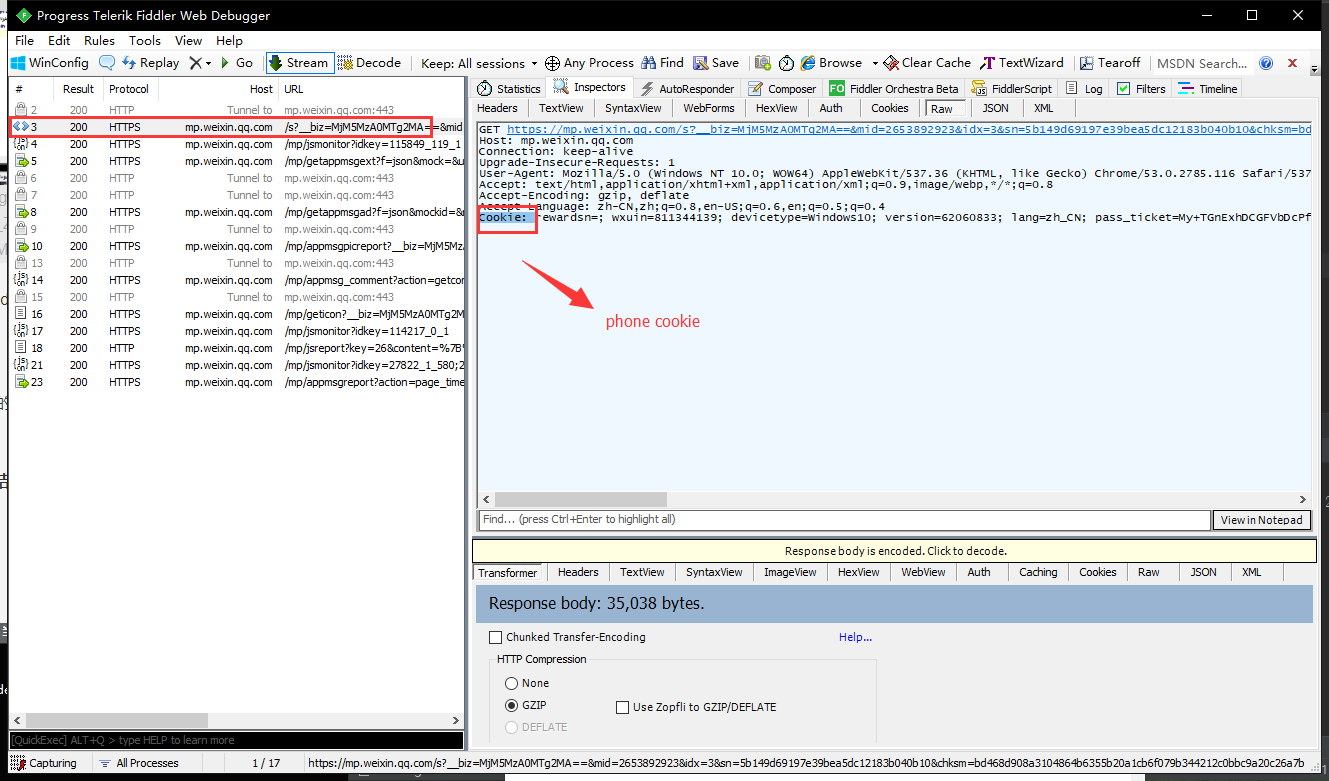Open Find sessions binoculars
The height and width of the screenshot is (781, 1329).
click(x=663, y=63)
